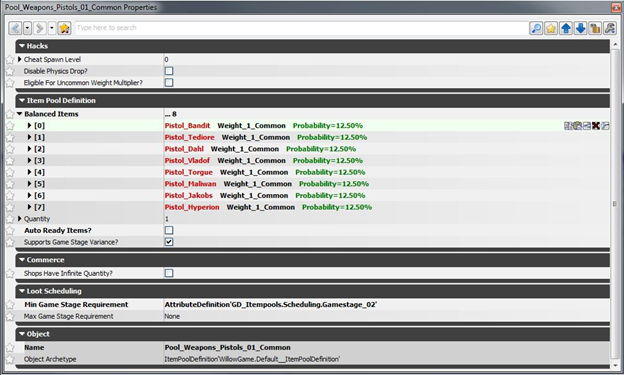Click the back navigation arrow
This screenshot has width=624, height=375.
tap(15, 28)
